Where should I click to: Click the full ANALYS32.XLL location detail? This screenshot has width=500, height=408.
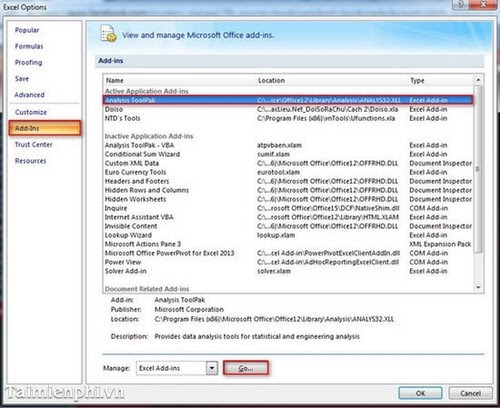274,319
